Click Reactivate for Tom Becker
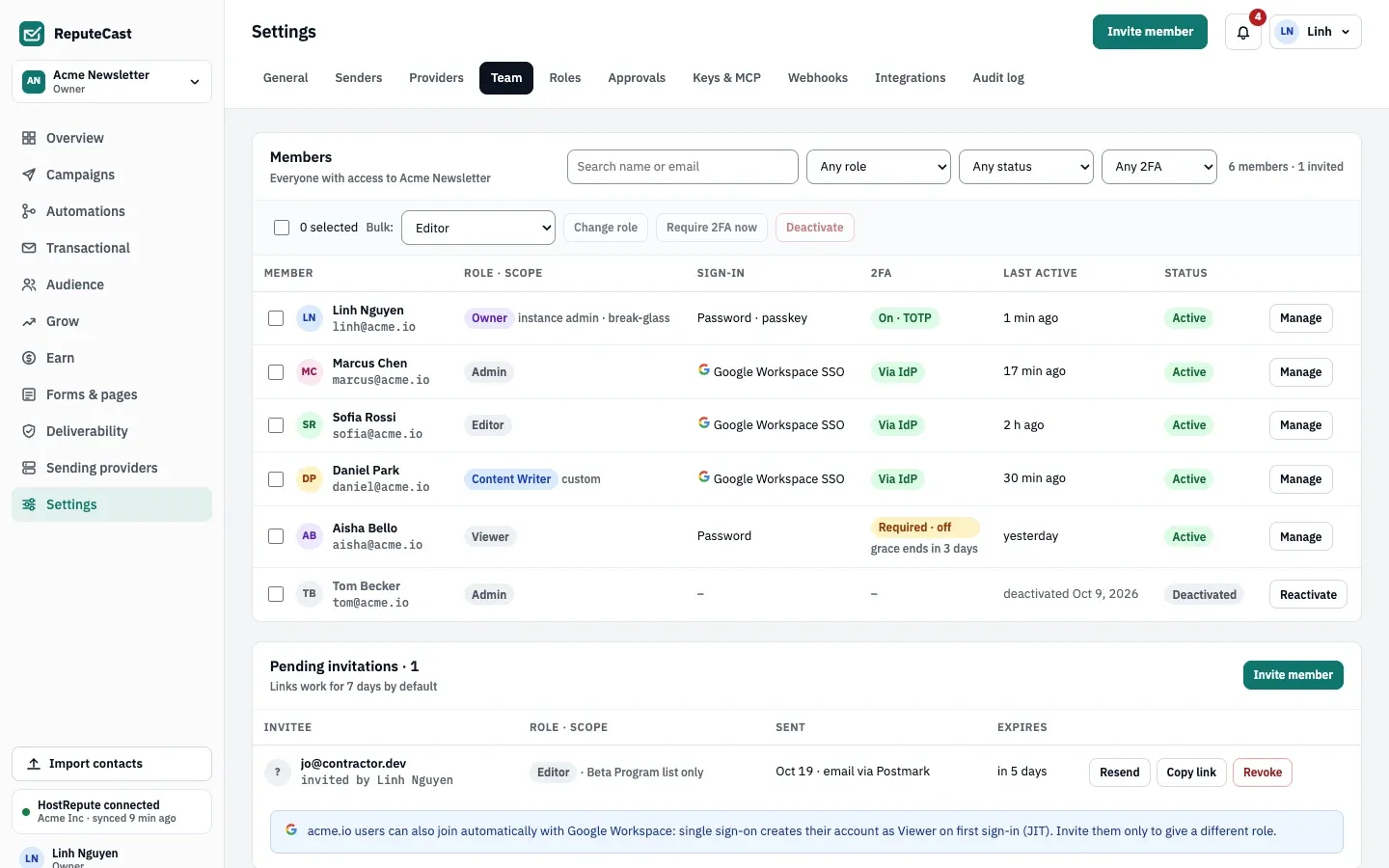1389x868 pixels. 1308,594
